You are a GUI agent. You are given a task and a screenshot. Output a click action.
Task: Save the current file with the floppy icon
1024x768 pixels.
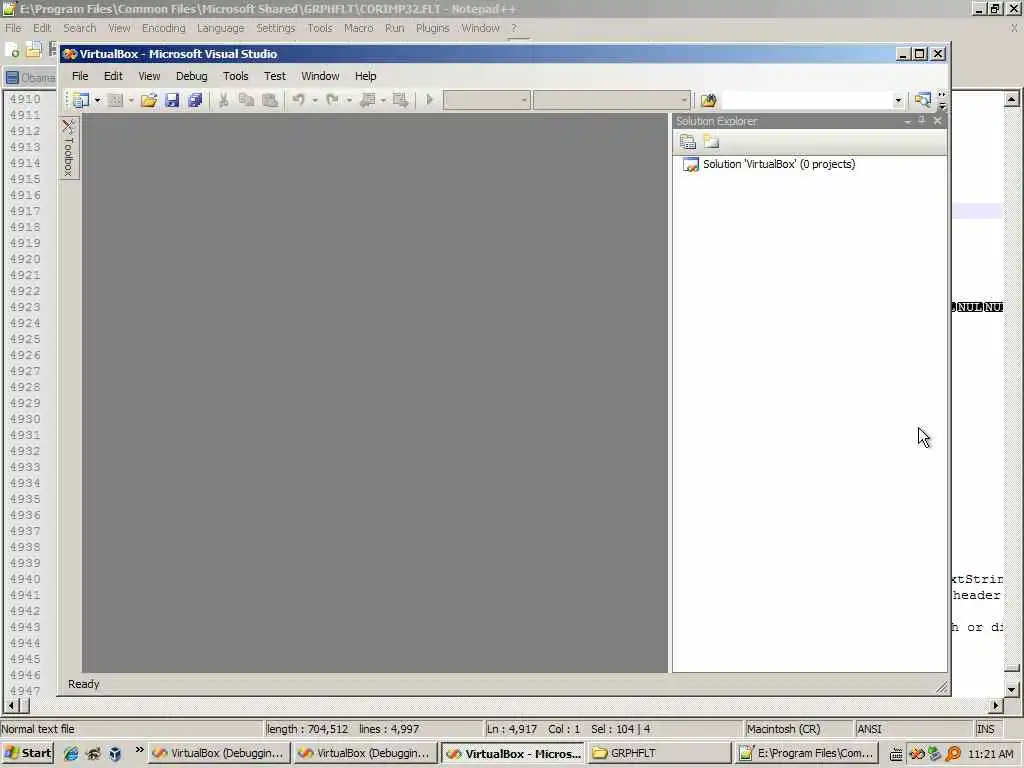pyautogui.click(x=172, y=100)
